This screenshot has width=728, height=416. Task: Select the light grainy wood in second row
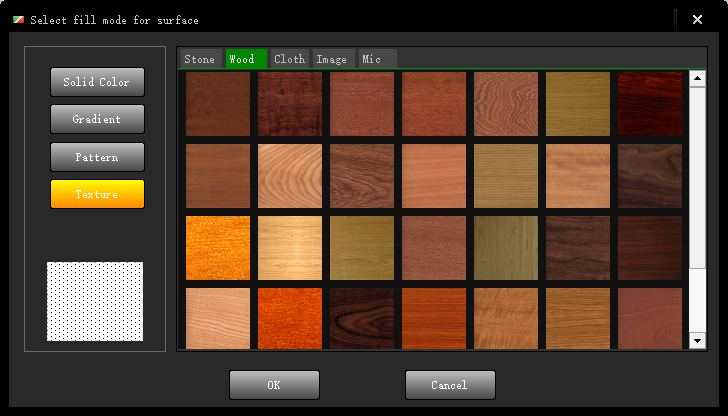click(x=290, y=176)
